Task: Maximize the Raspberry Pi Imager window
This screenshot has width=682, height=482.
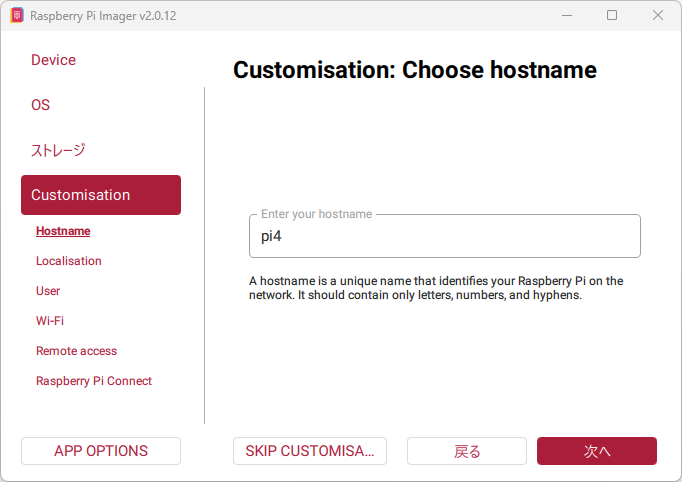Action: tap(612, 16)
